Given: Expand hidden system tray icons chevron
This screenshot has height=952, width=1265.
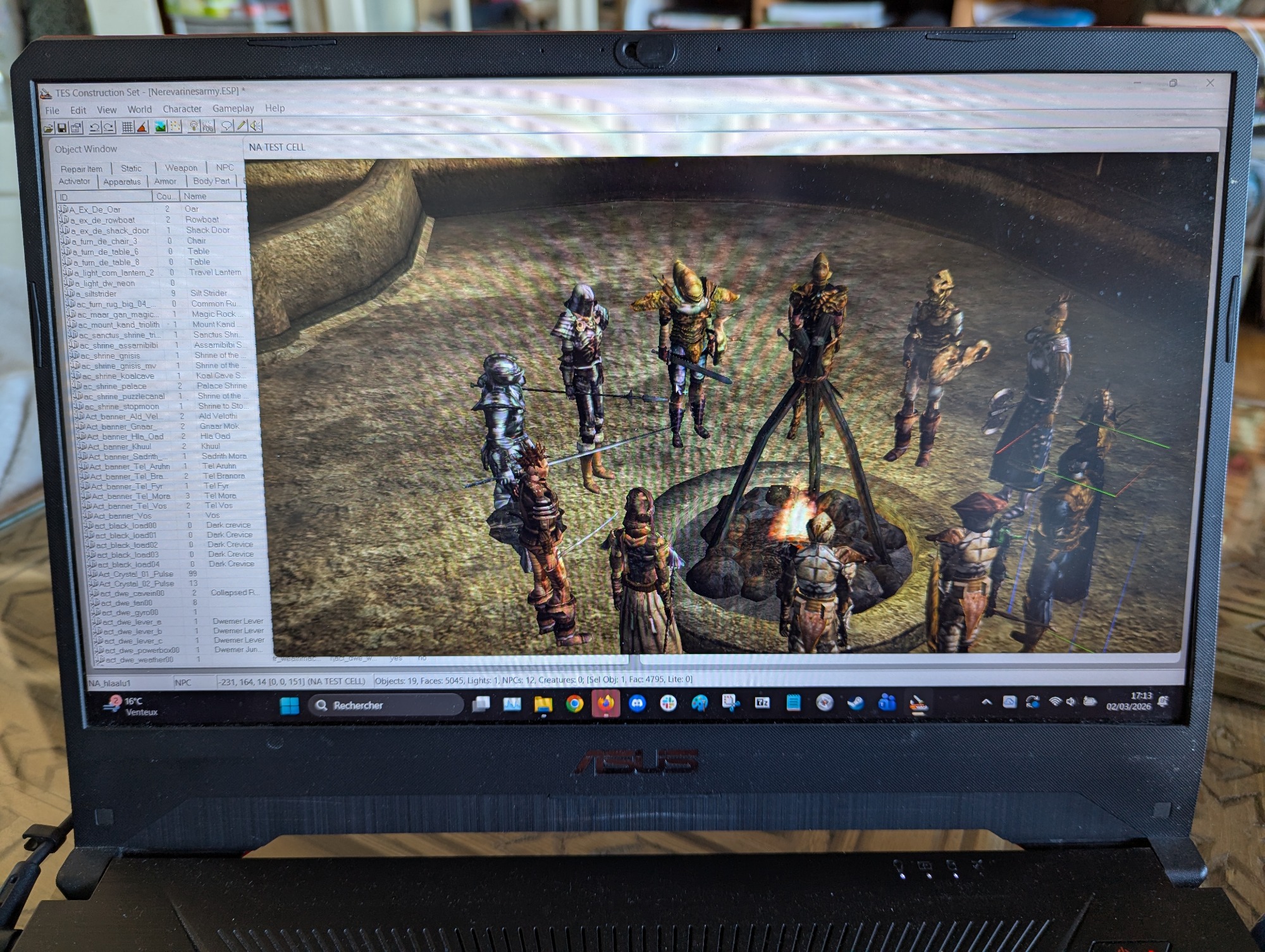Looking at the screenshot, I should tap(986, 702).
